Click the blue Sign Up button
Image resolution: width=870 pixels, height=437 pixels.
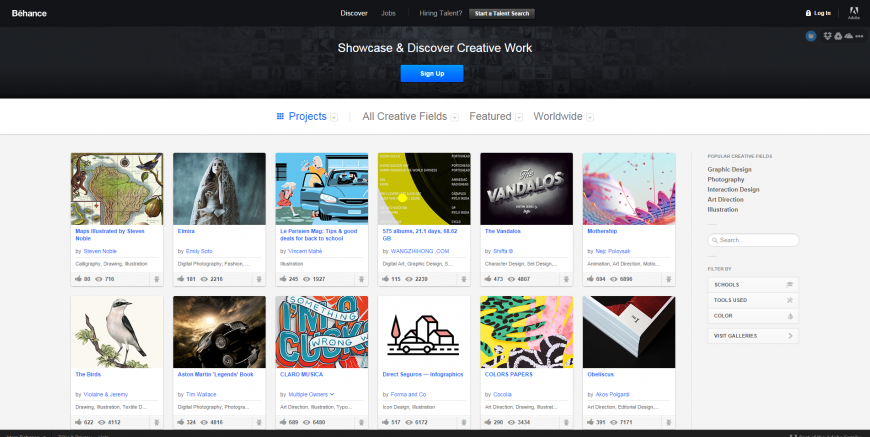click(x=432, y=73)
